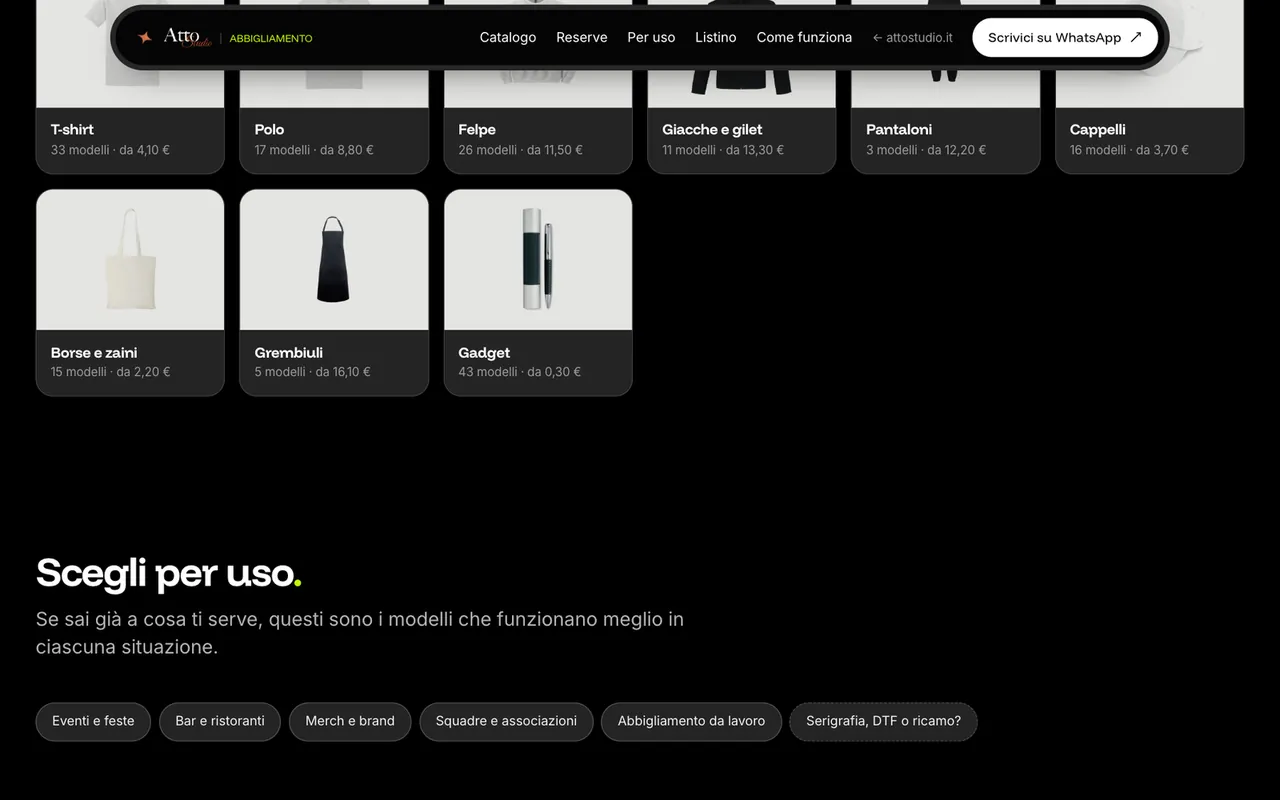Open Come funziona section

pos(804,37)
